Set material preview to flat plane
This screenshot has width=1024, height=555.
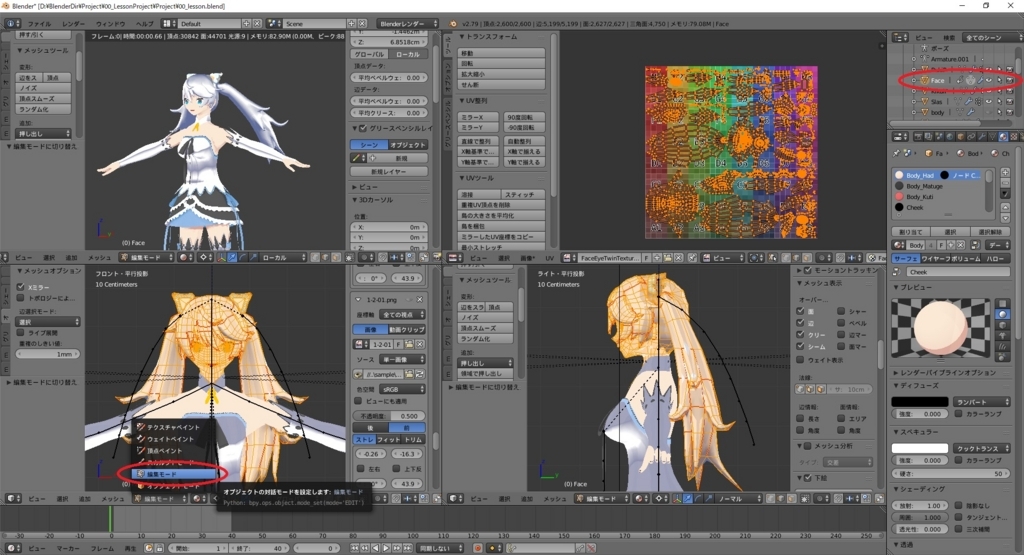1002,303
